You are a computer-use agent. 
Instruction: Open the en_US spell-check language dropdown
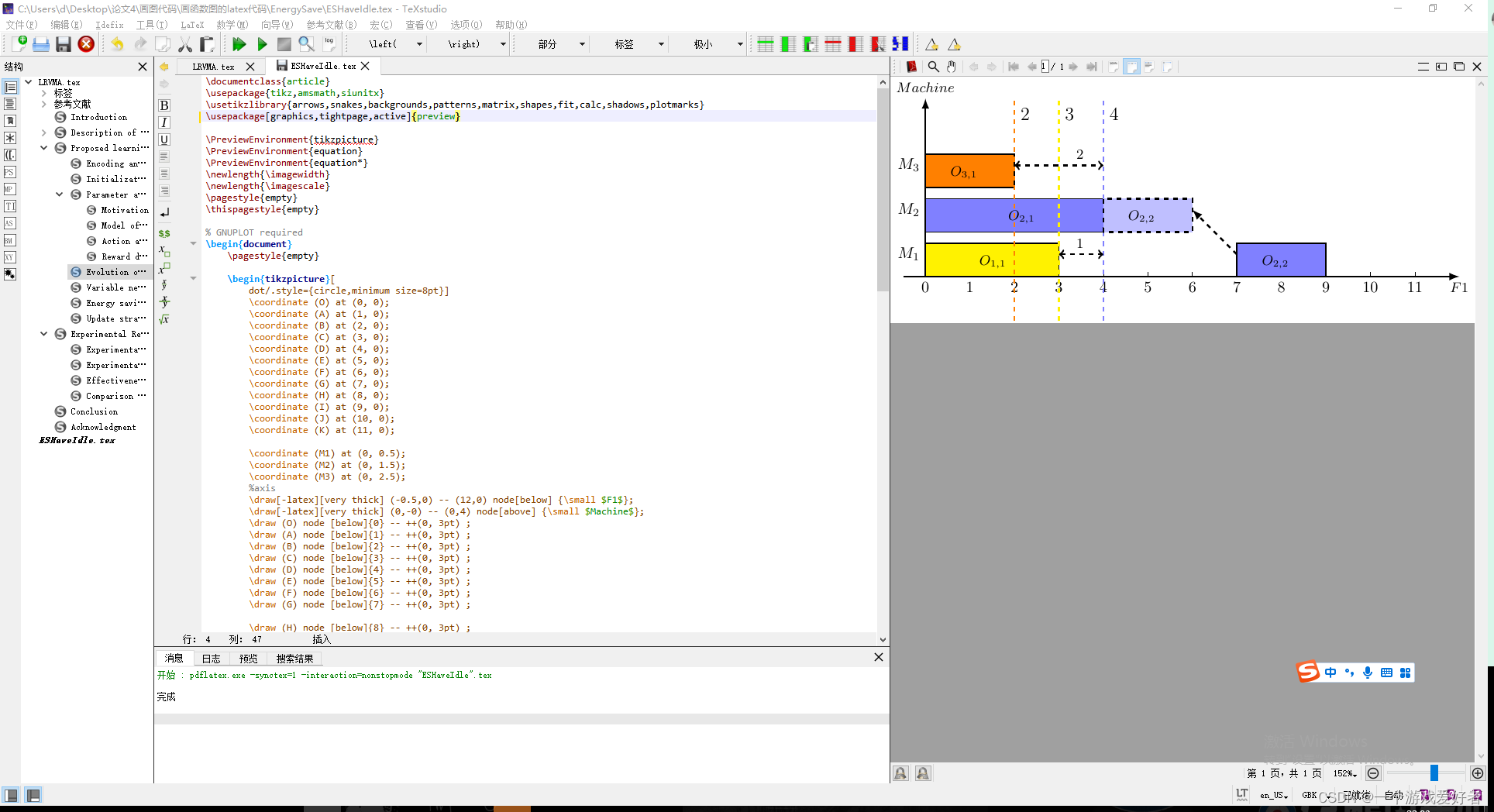pyautogui.click(x=1273, y=795)
